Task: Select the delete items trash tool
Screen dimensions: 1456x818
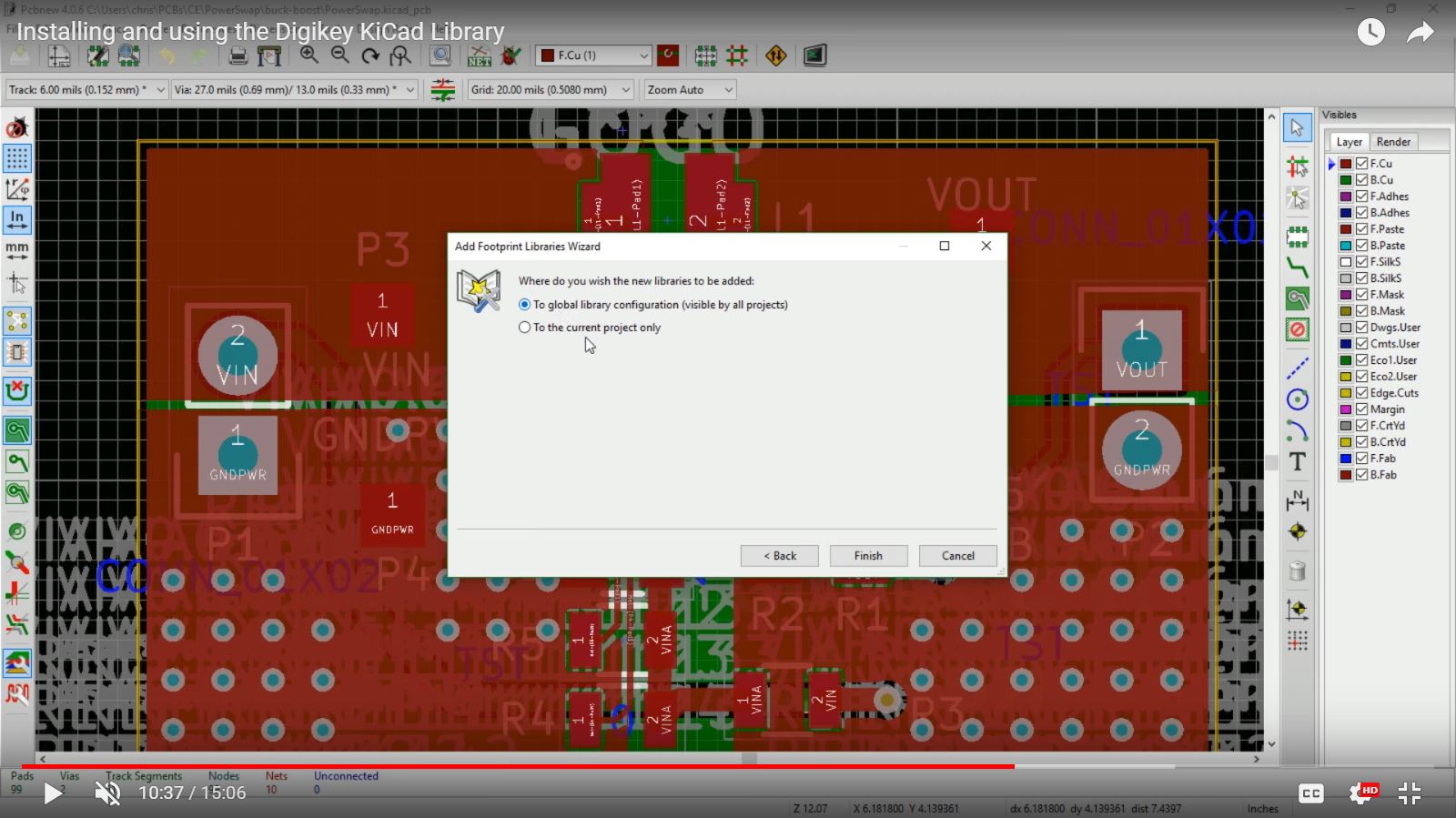Action: (1298, 571)
